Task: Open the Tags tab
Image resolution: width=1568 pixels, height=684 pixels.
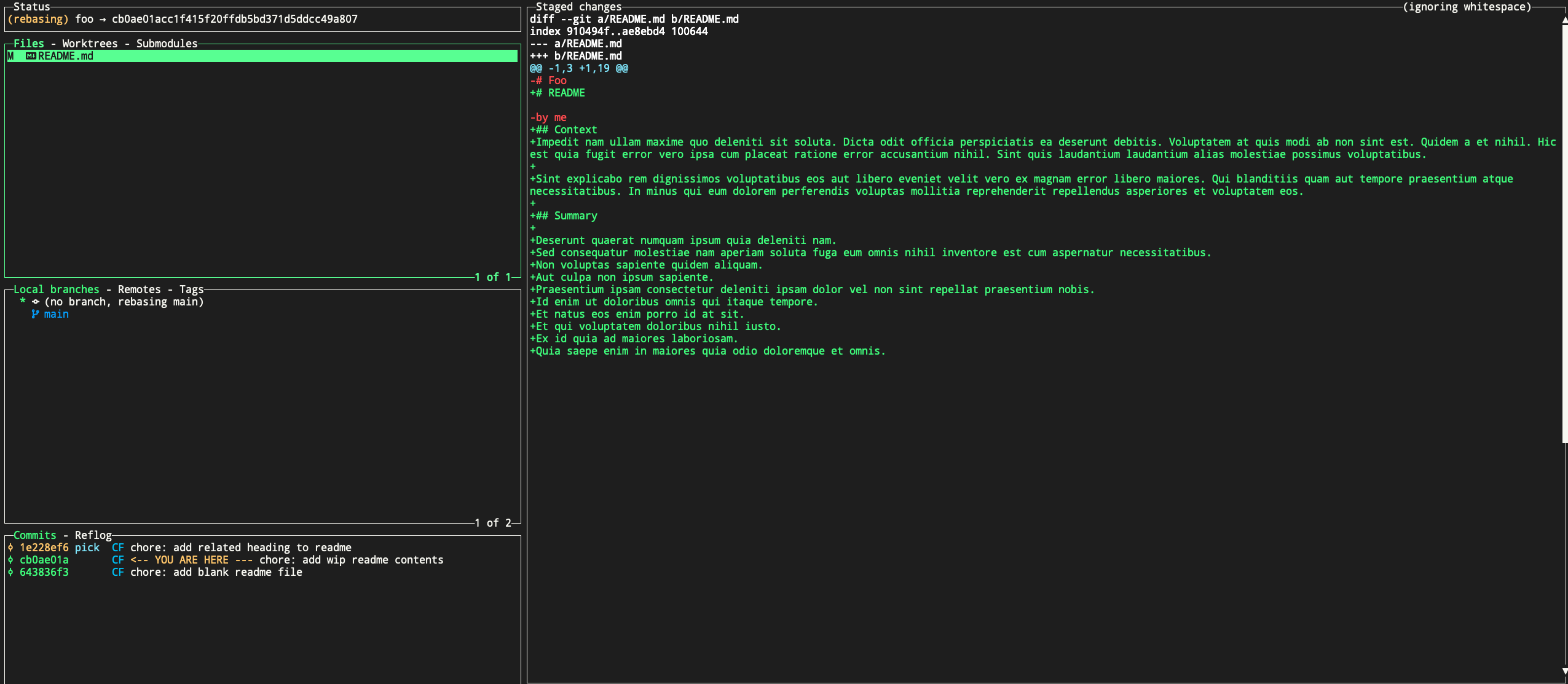Action: [x=191, y=289]
